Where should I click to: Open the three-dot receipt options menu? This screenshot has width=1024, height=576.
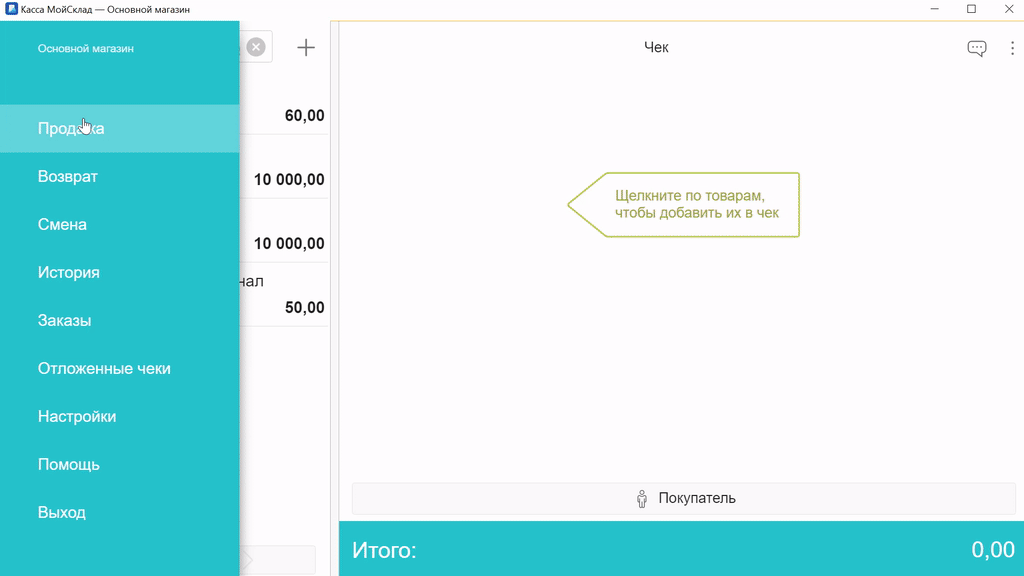pyautogui.click(x=1012, y=48)
